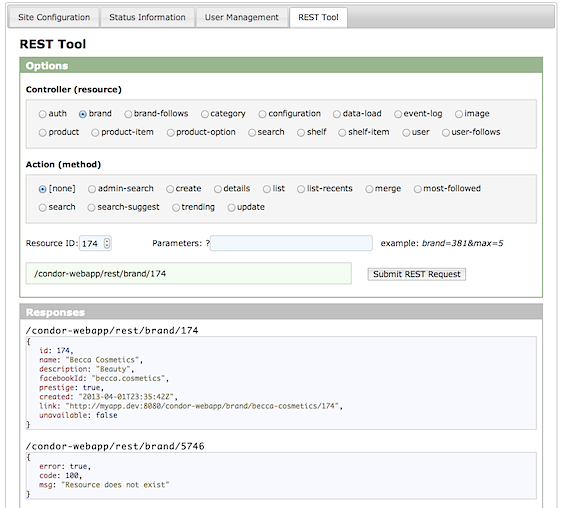The height and width of the screenshot is (508, 563).
Task: Choose the image controller
Action: coord(459,114)
